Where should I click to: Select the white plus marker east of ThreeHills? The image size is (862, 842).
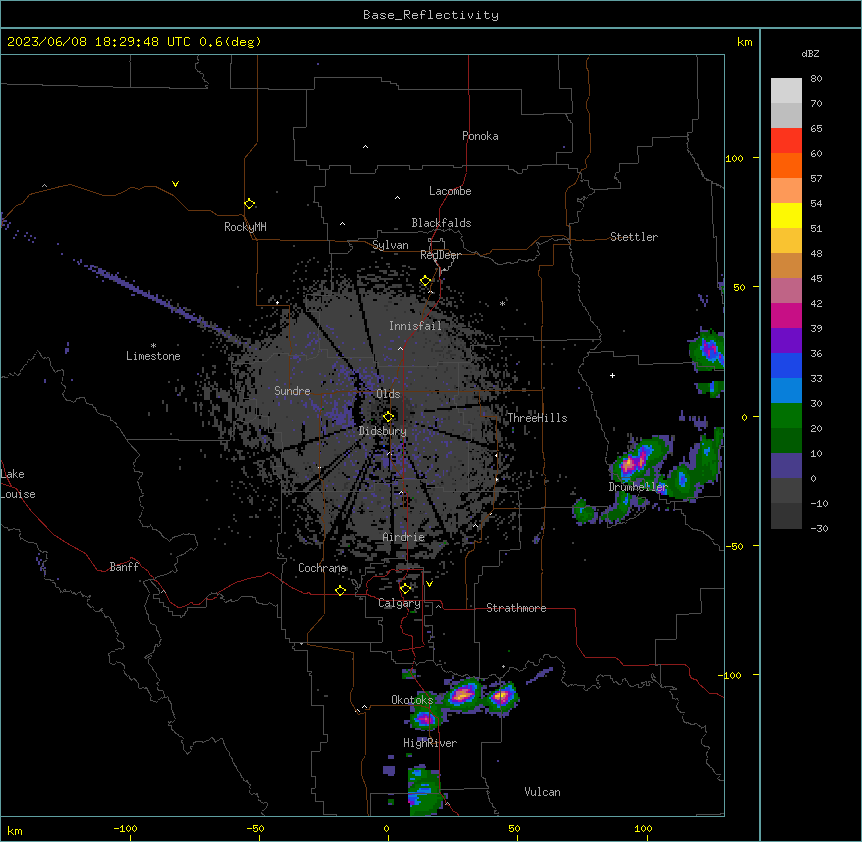(612, 375)
